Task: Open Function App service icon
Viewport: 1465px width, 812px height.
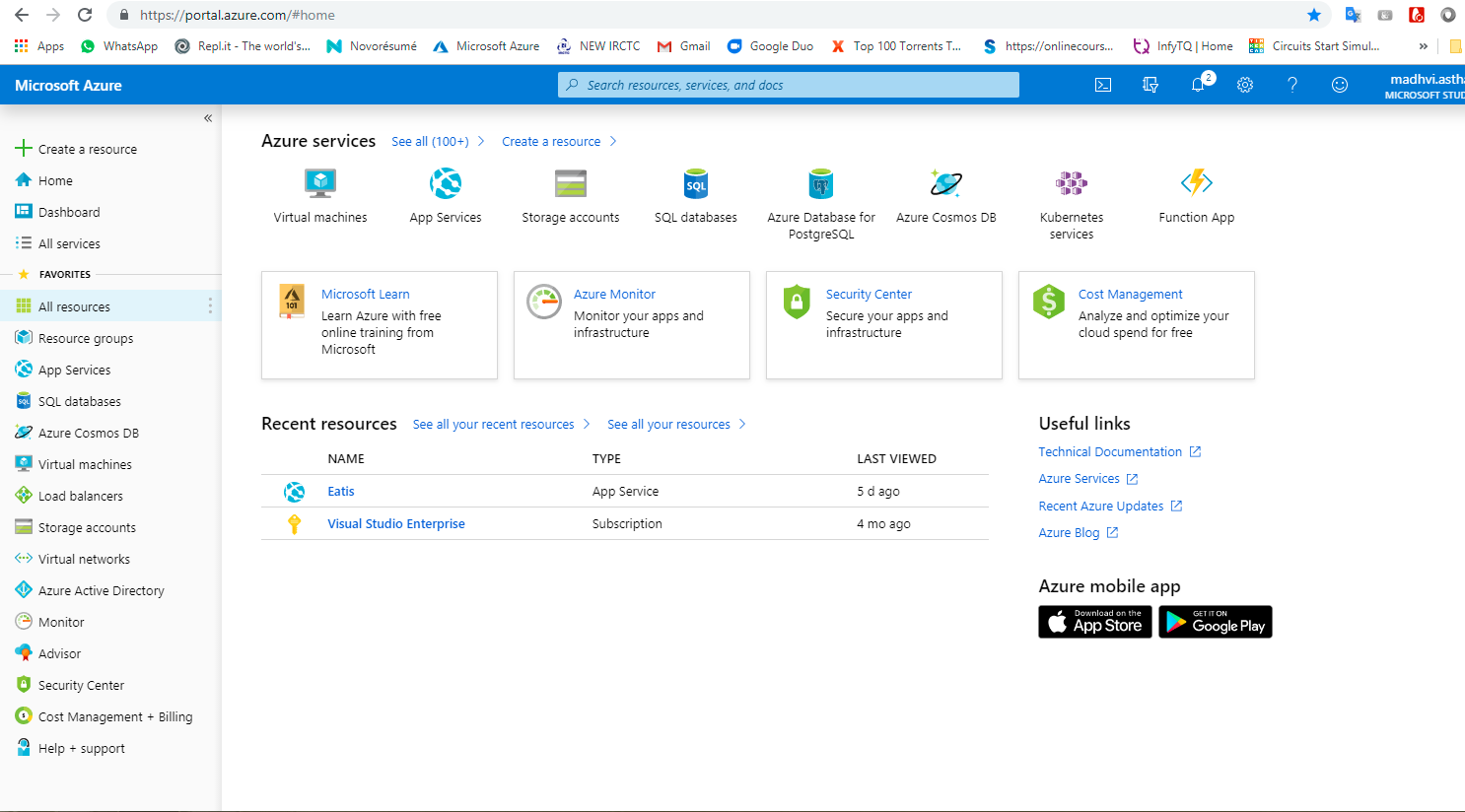Action: (1197, 183)
